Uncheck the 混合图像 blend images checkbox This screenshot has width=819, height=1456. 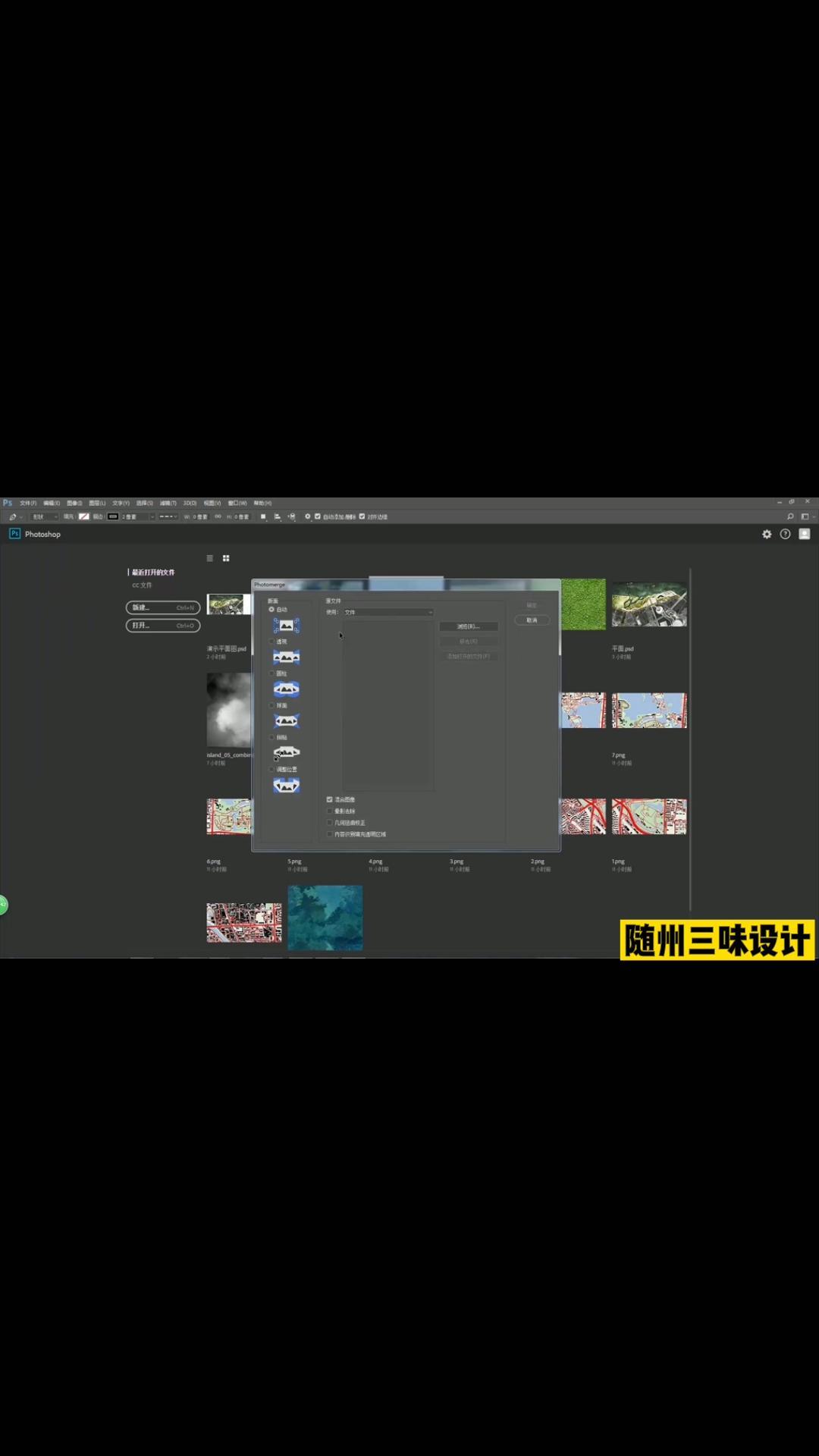330,800
